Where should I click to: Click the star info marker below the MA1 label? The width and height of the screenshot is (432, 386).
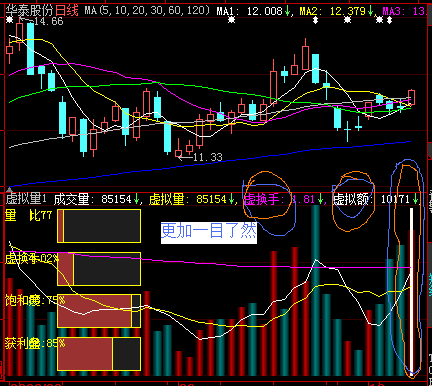pyautogui.click(x=231, y=20)
